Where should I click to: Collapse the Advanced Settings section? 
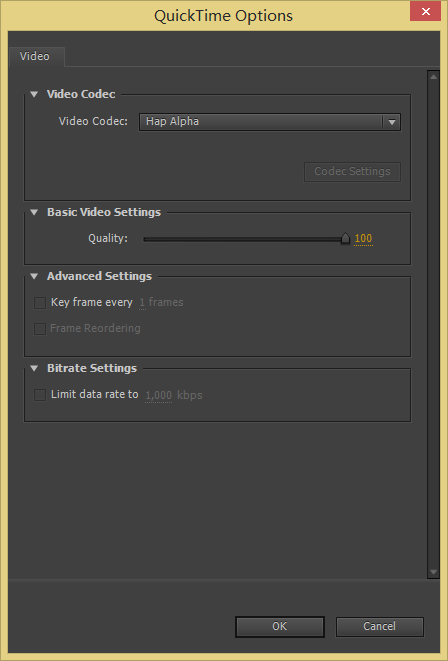click(x=34, y=276)
